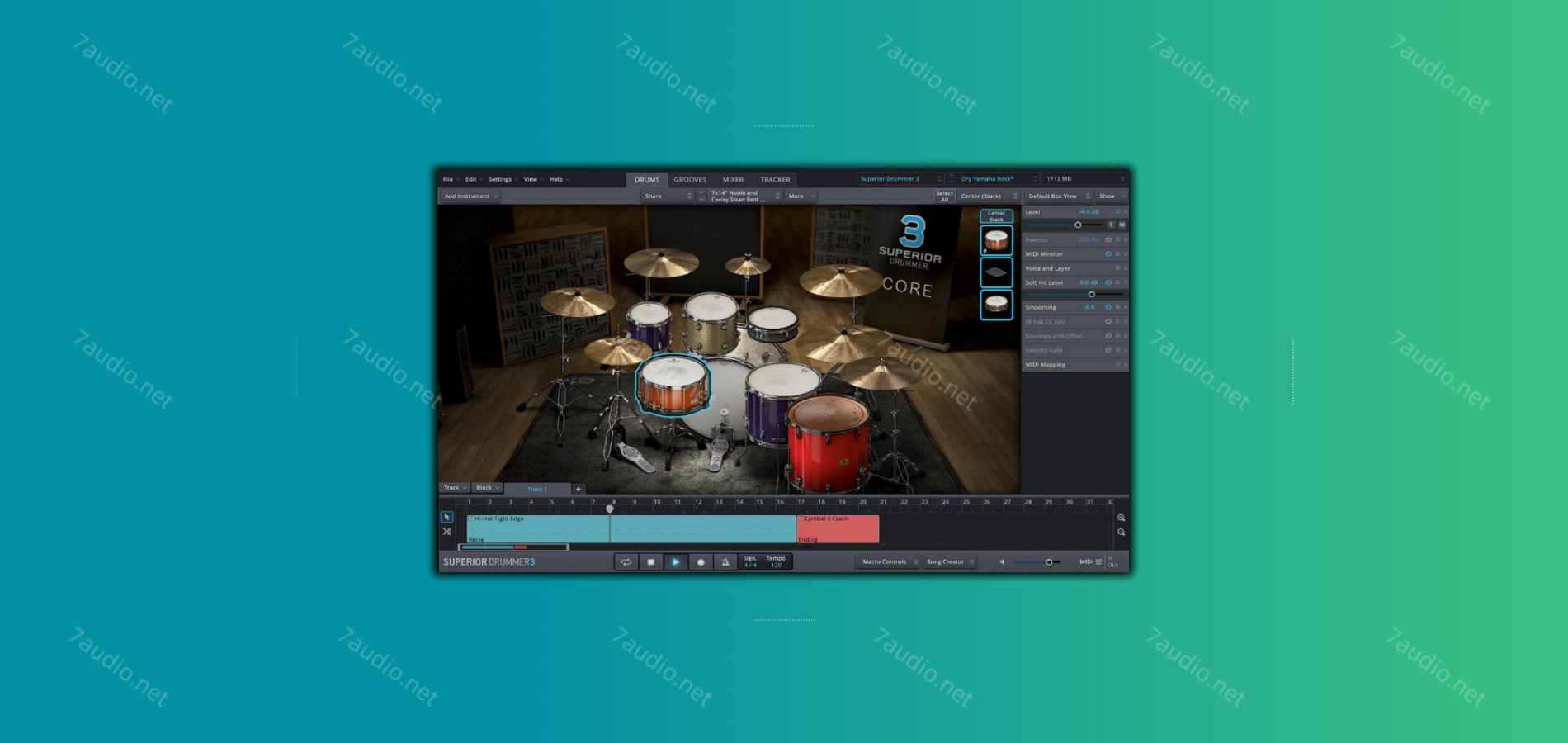This screenshot has height=743, width=1568.
Task: Click the Record transport button
Action: (701, 561)
